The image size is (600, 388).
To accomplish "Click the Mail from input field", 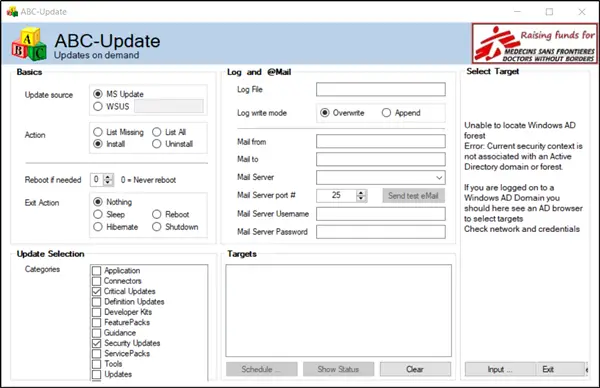I will (x=381, y=141).
